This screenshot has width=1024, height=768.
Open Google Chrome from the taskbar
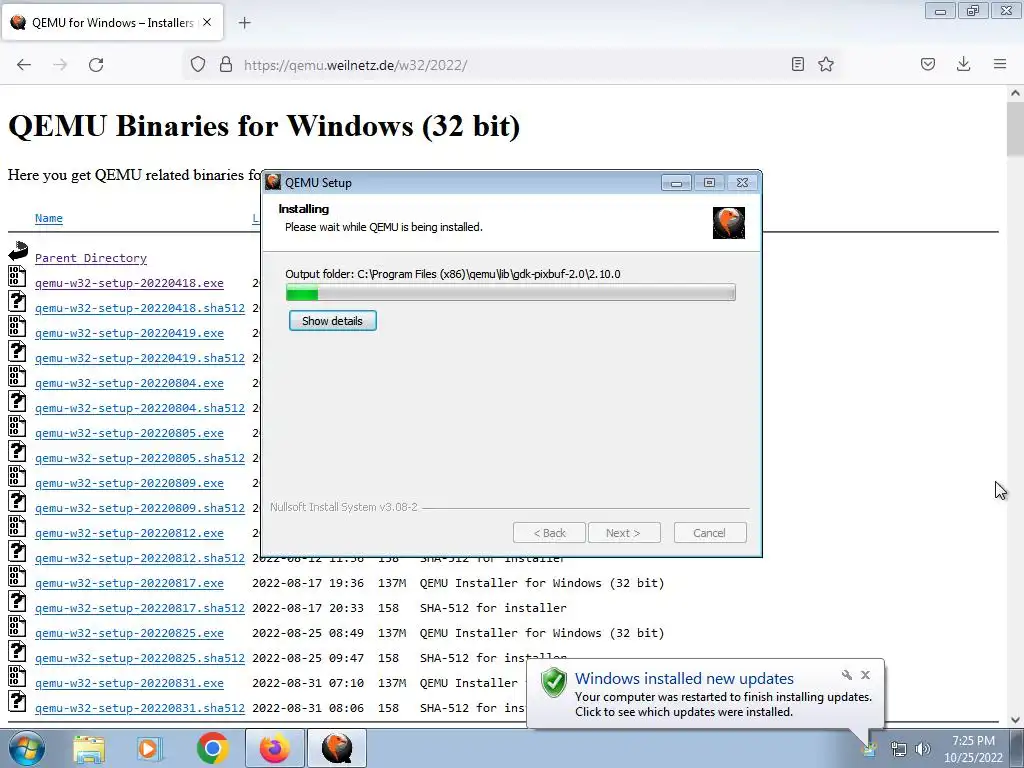pyautogui.click(x=212, y=748)
